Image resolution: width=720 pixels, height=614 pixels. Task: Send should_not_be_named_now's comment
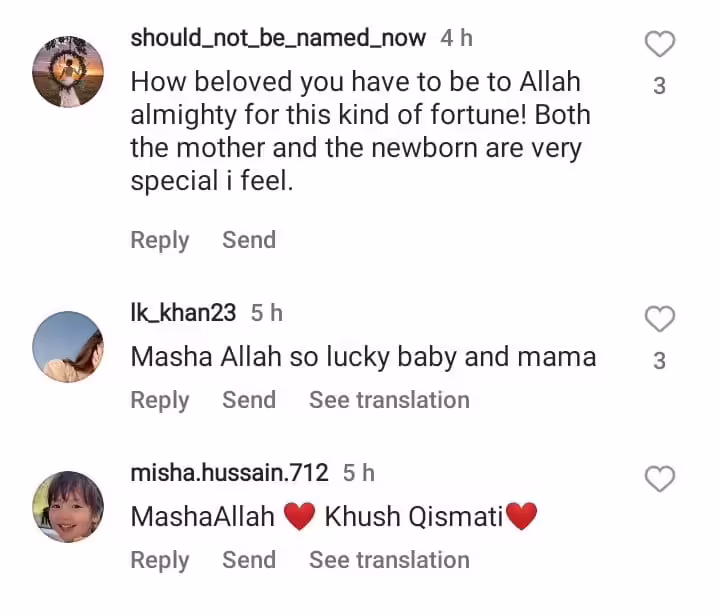(249, 240)
